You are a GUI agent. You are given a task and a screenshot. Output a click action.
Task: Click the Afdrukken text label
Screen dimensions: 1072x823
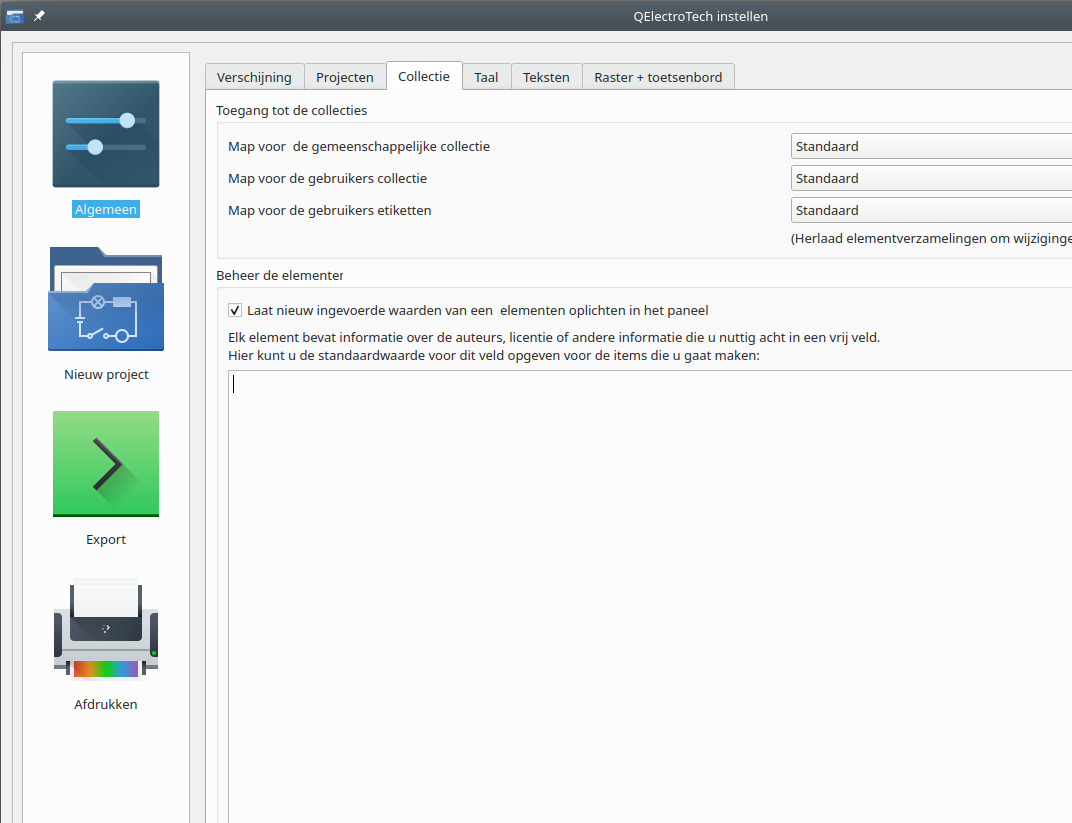pyautogui.click(x=106, y=705)
